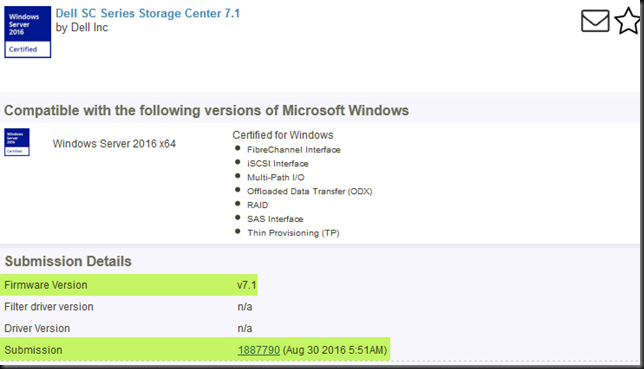Click the 'by Dell Inc' text
The height and width of the screenshot is (369, 644).
[x=82, y=28]
